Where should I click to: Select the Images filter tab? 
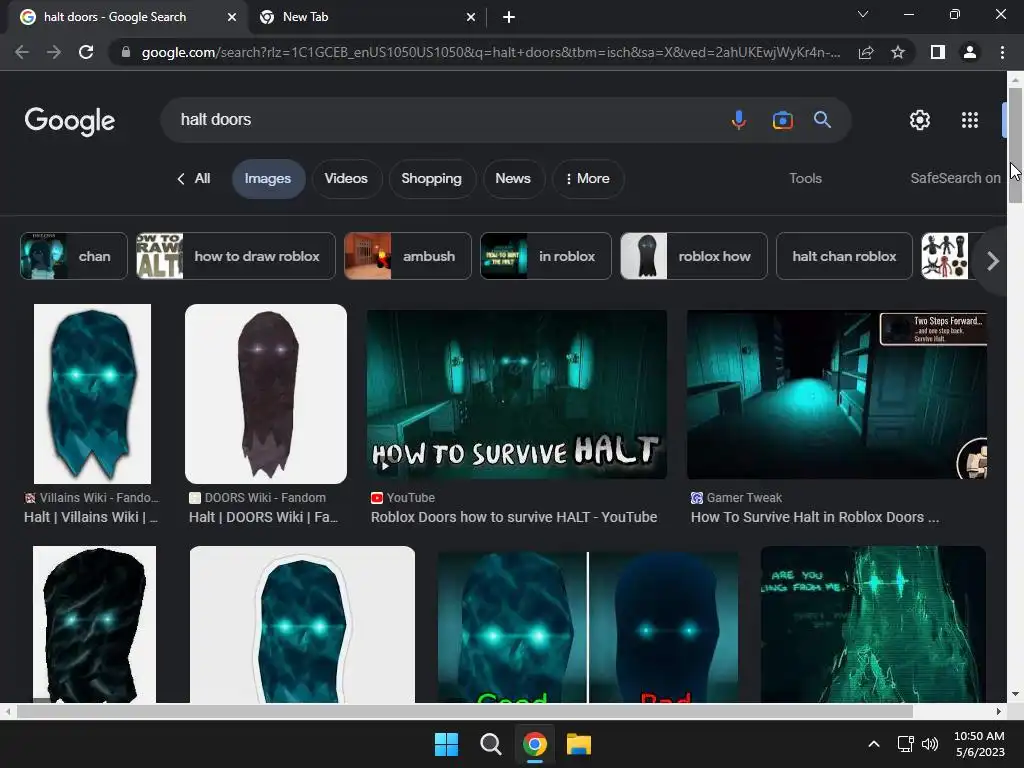coord(268,178)
